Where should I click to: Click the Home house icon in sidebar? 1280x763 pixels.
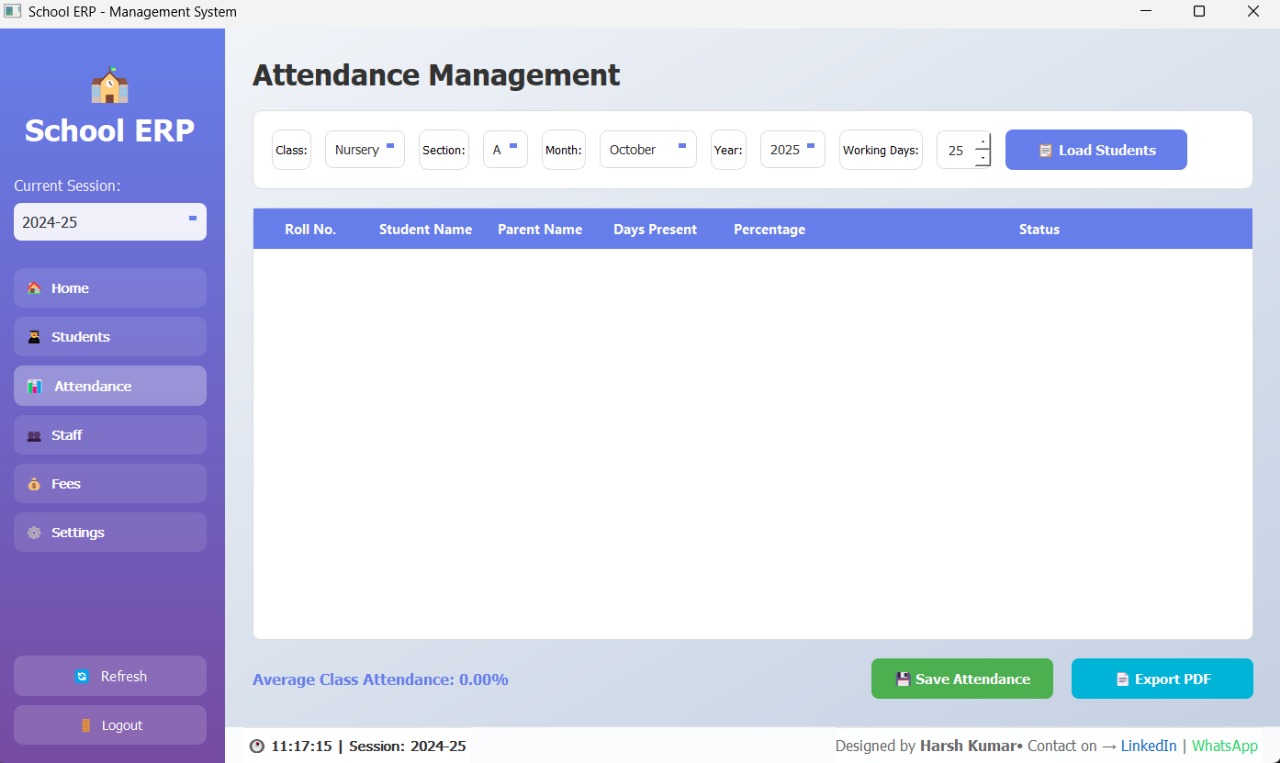click(x=34, y=288)
